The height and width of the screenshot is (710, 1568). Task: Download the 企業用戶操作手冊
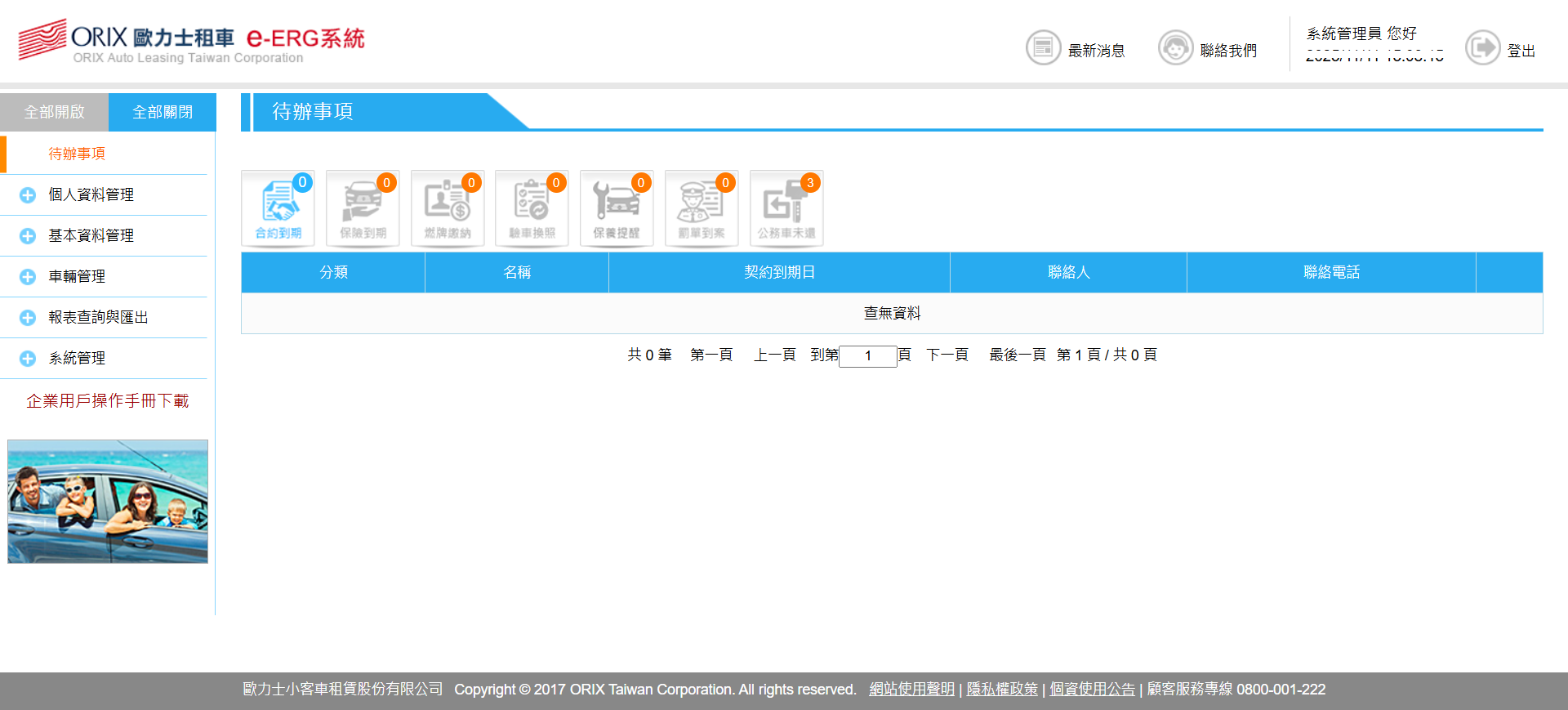point(107,400)
